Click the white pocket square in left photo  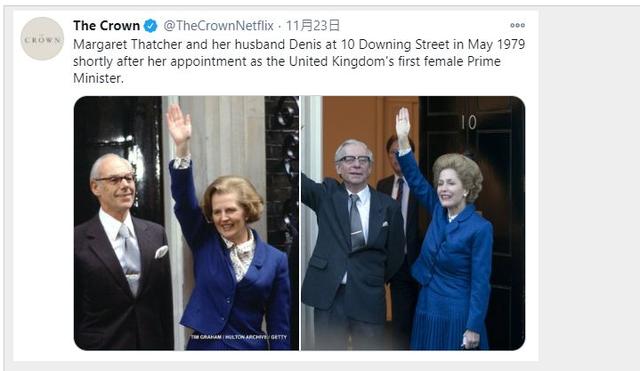click(x=162, y=252)
